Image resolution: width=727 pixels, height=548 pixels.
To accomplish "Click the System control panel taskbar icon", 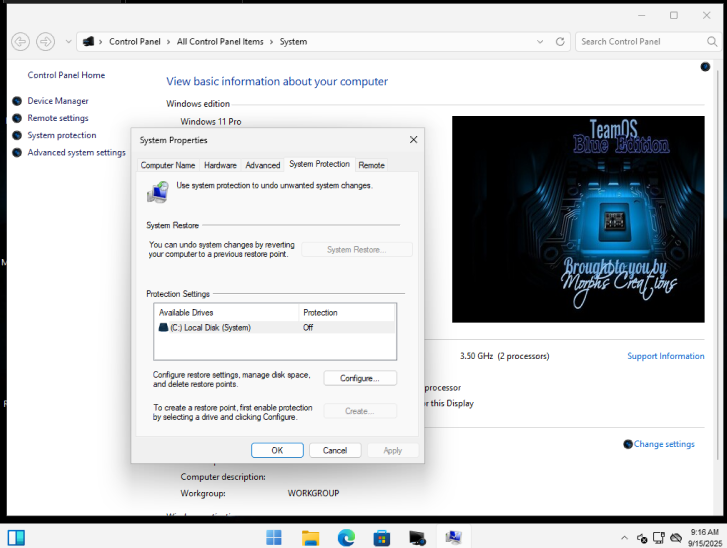I will coord(453,537).
